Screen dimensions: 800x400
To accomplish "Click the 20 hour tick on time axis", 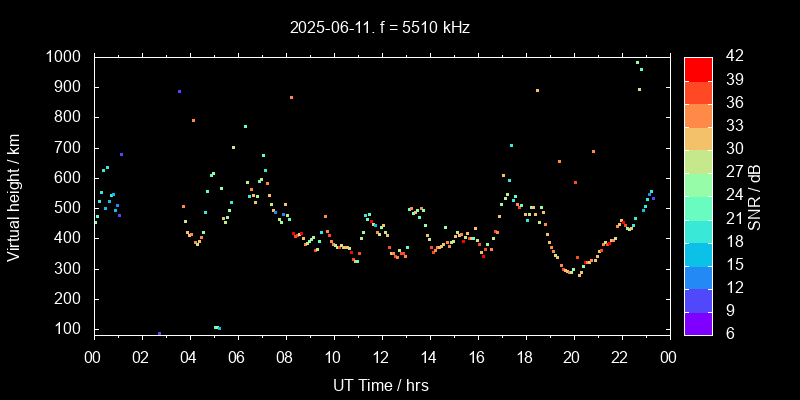I will click(572, 357).
